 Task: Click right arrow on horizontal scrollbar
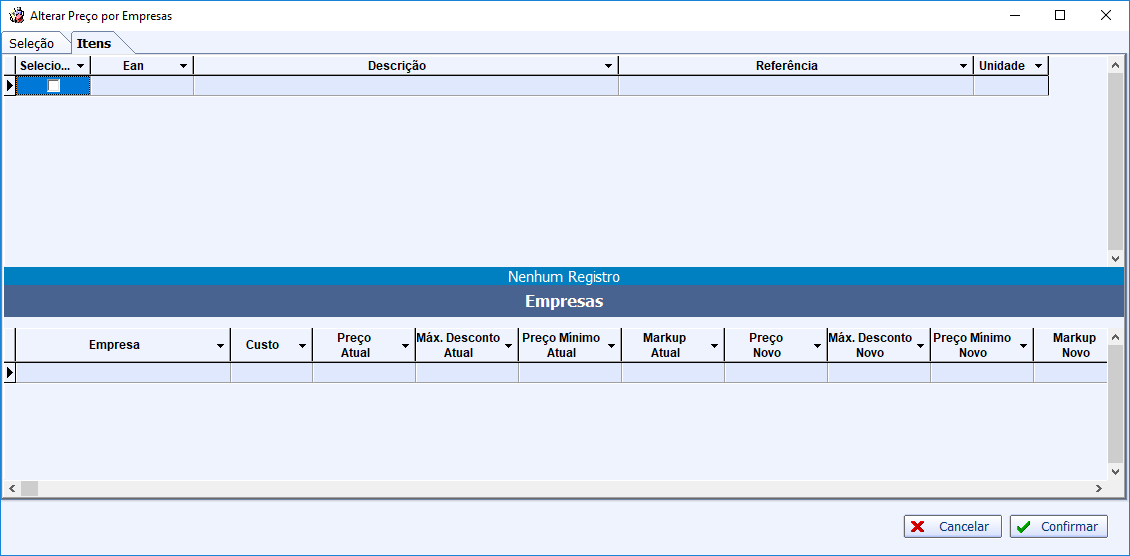(1098, 489)
